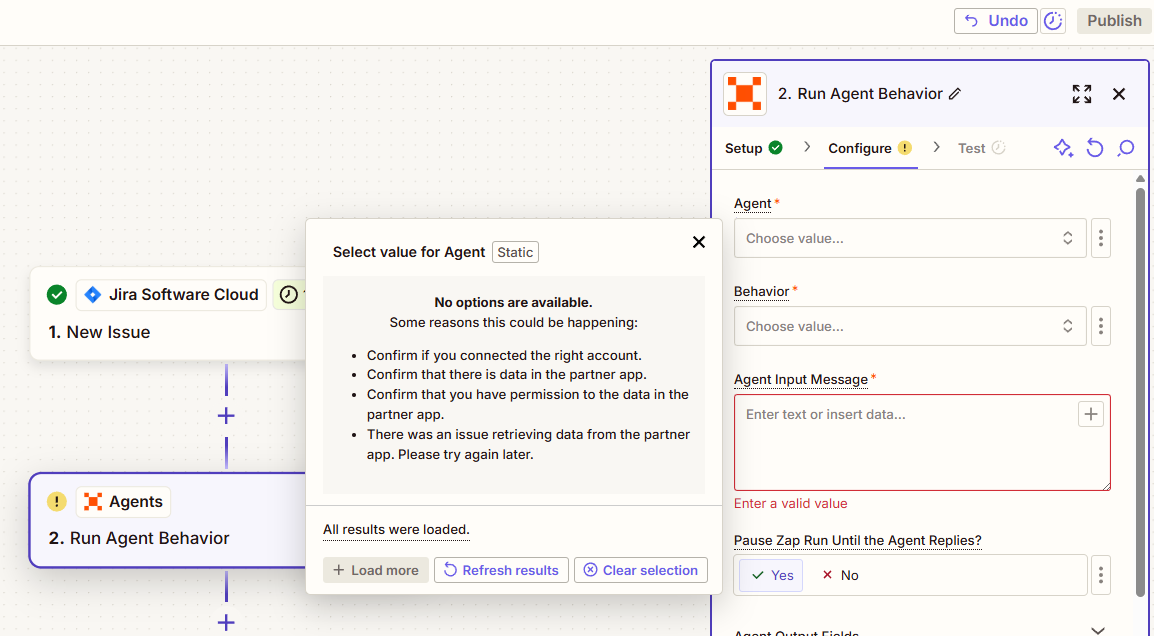Click the chevron between Configure and Test
Viewport: 1154px width, 636px height.
coord(936,147)
